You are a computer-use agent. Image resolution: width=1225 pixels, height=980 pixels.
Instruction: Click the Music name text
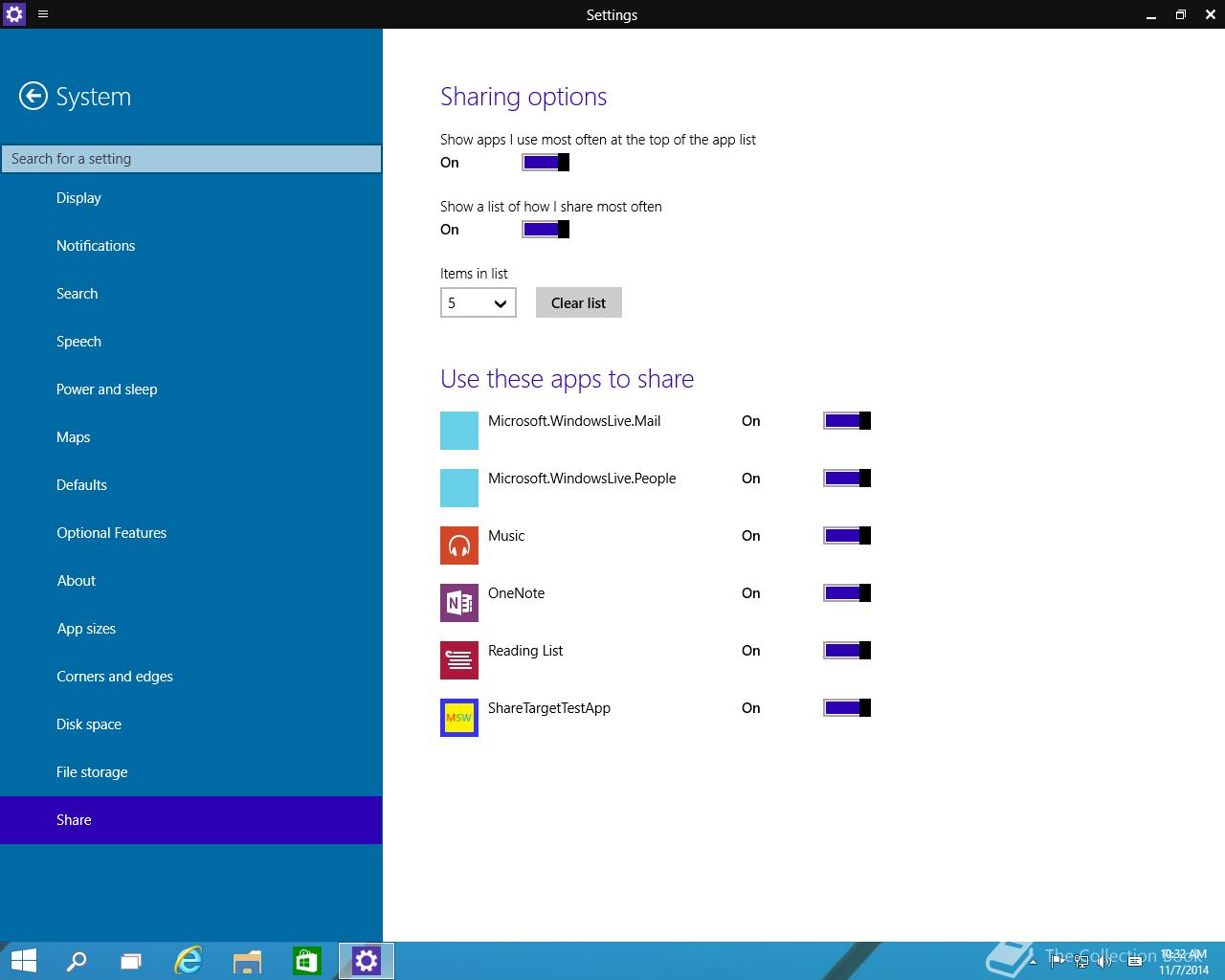(x=506, y=536)
